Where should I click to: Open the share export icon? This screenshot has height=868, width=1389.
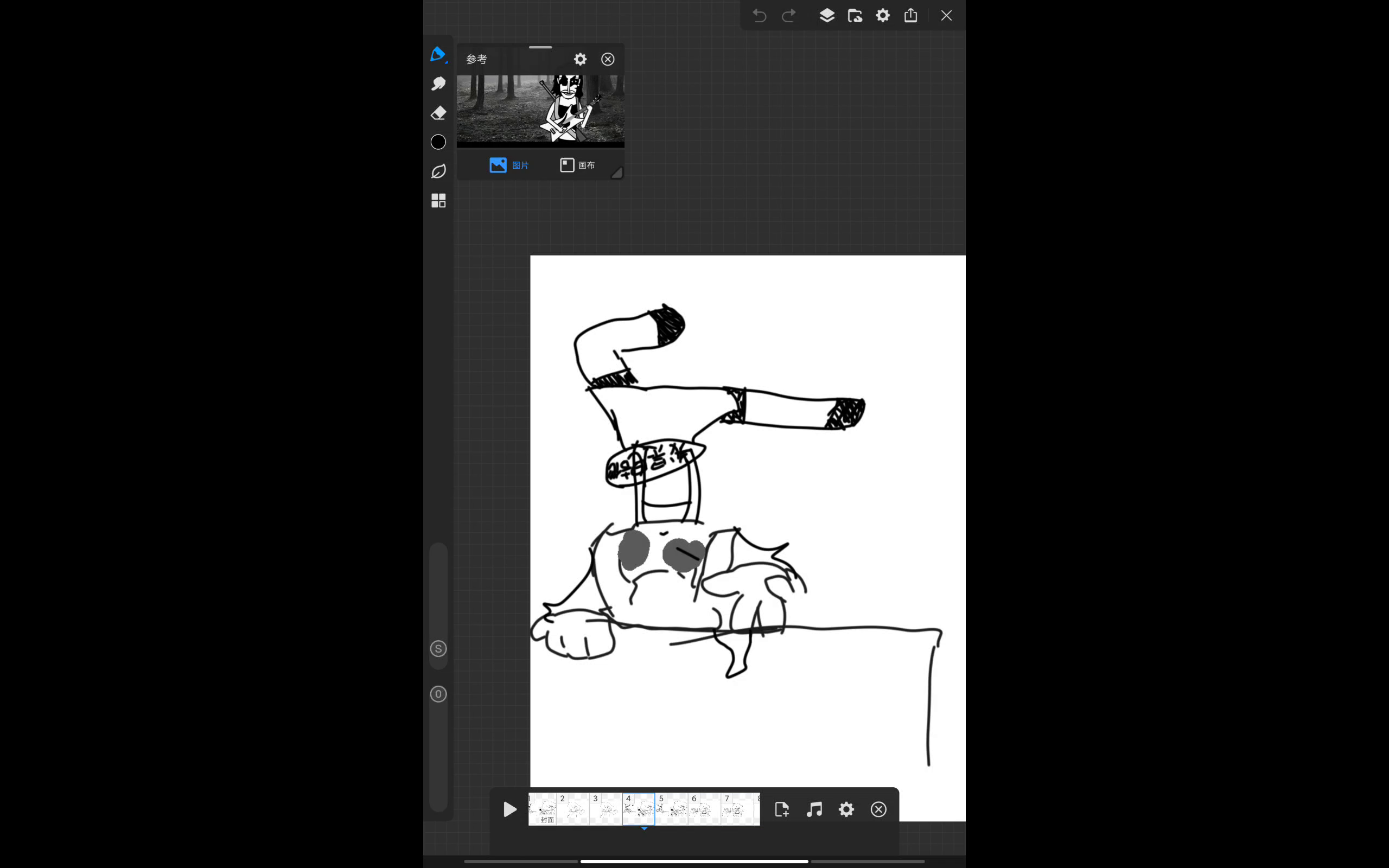click(x=911, y=16)
